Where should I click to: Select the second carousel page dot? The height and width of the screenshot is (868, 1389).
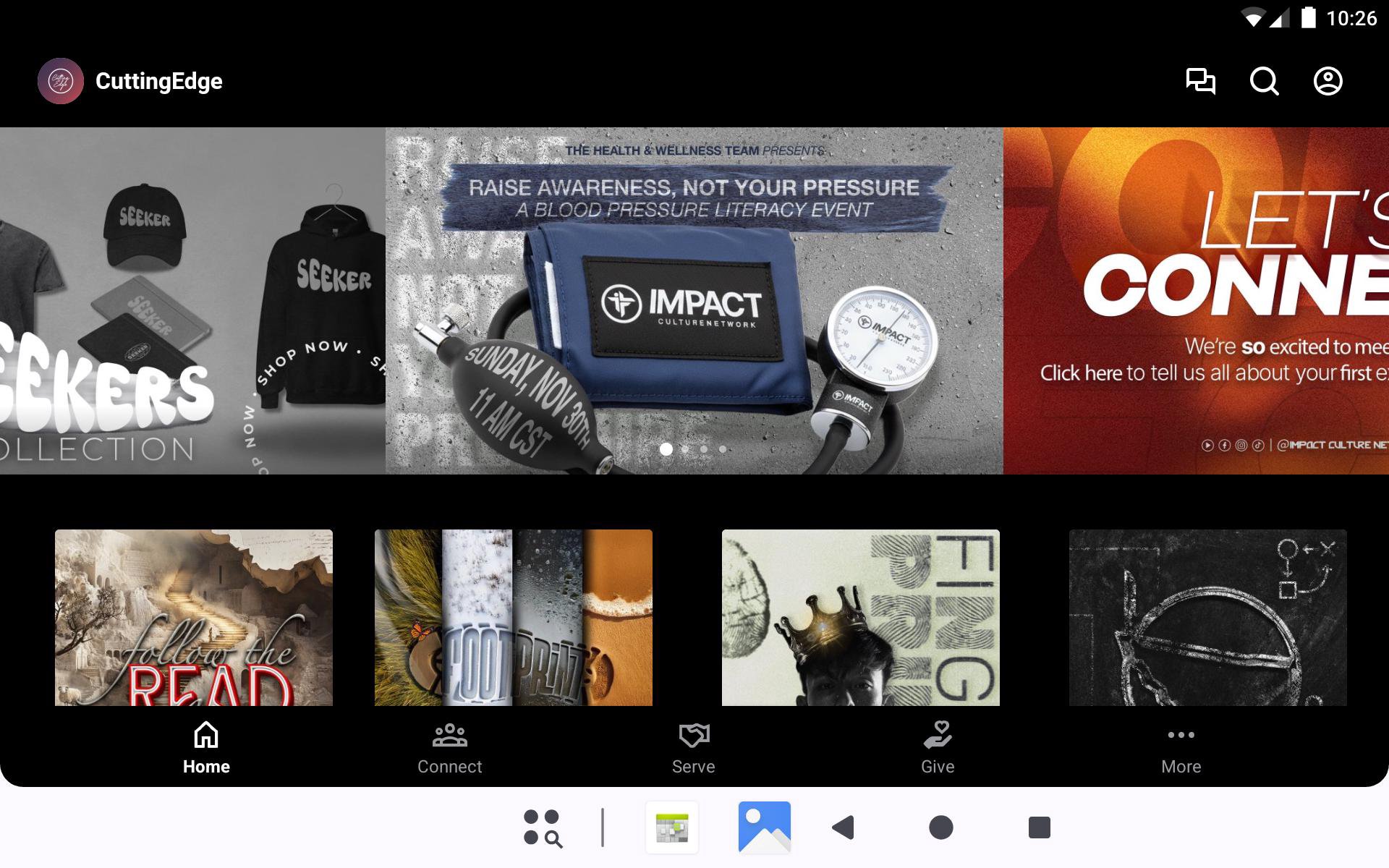click(685, 449)
